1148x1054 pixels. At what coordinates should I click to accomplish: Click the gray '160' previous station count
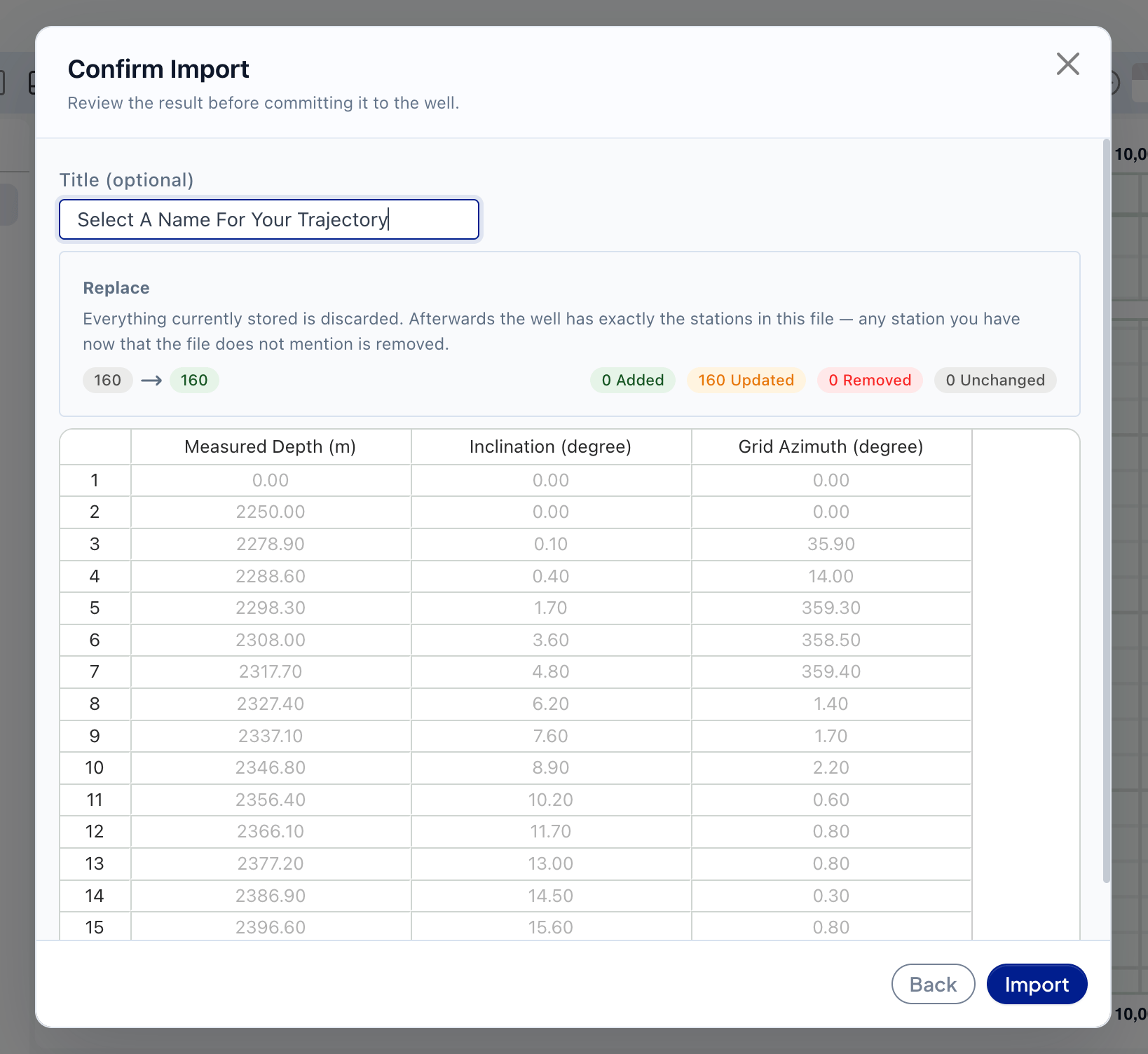tap(108, 380)
